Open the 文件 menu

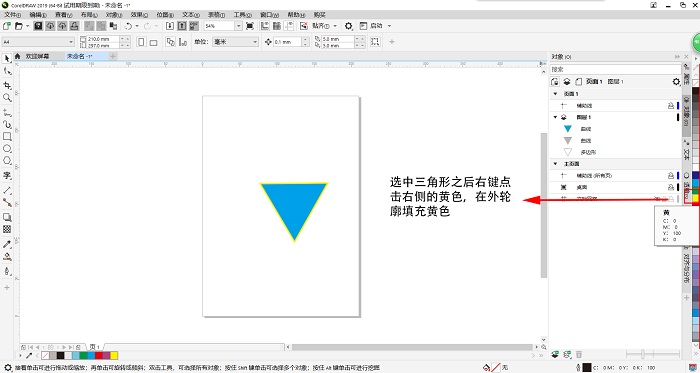12,15
